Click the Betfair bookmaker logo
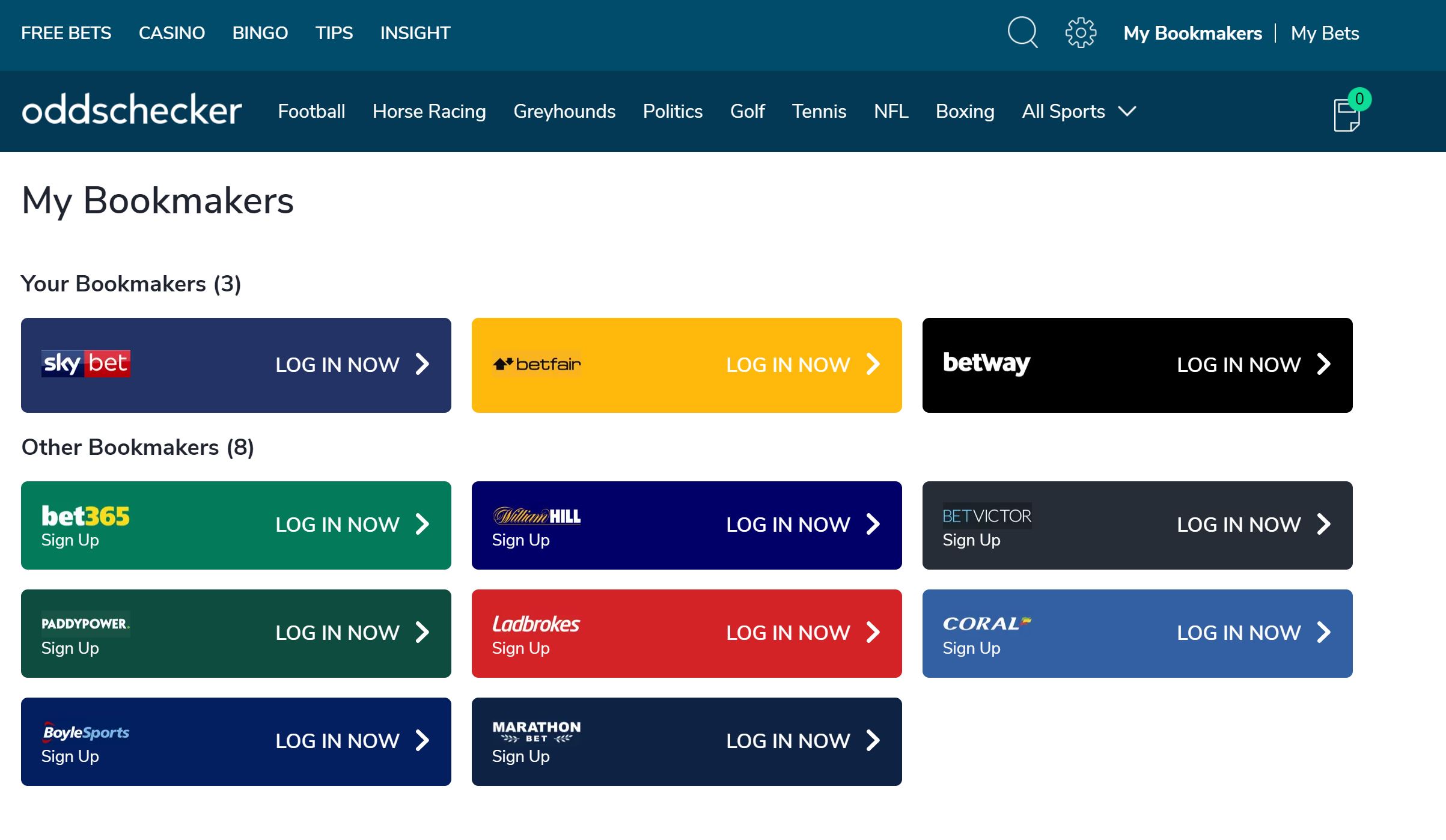 [x=536, y=363]
